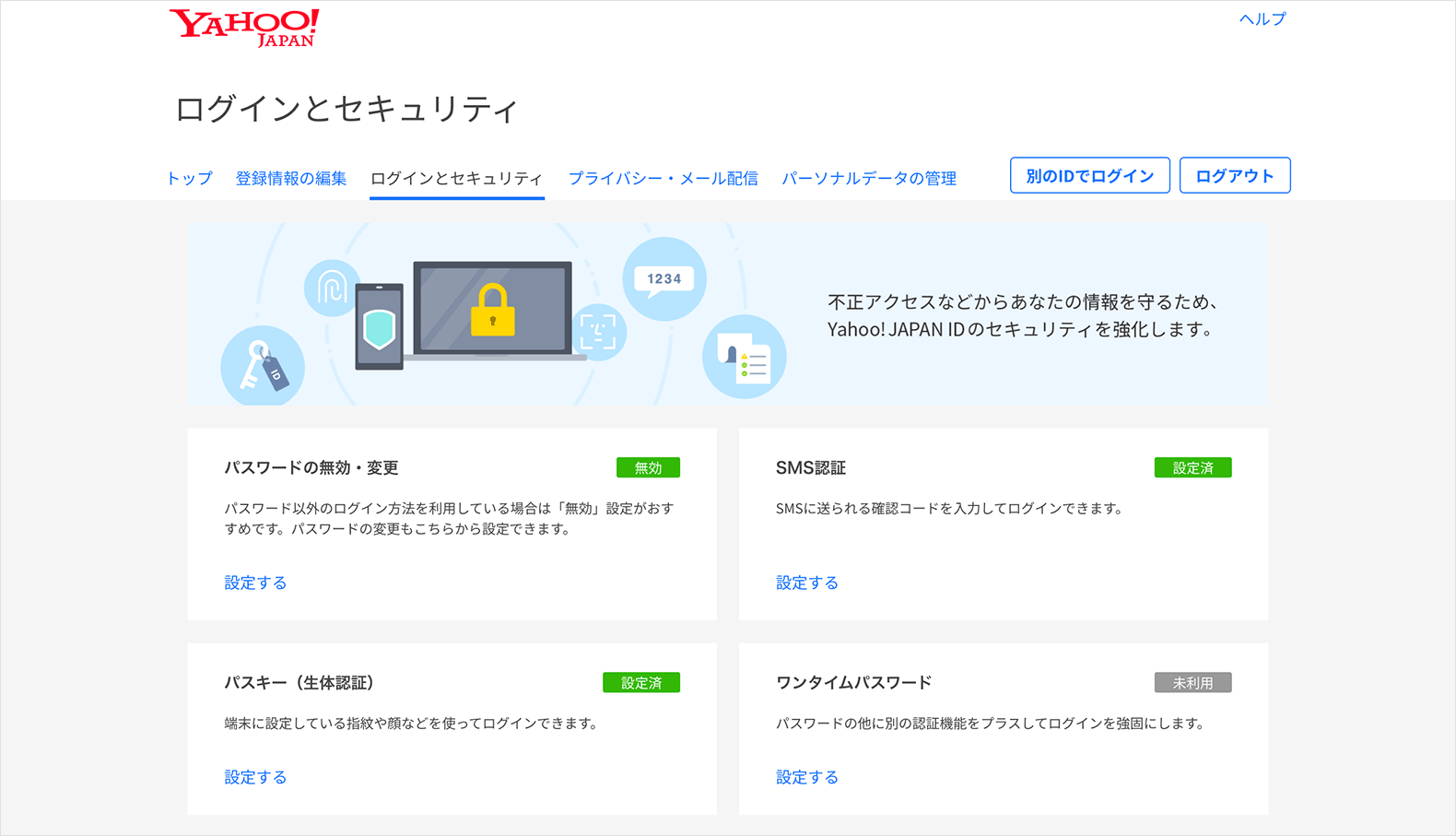Click the パスワードの無効・変更 heading

(x=311, y=467)
